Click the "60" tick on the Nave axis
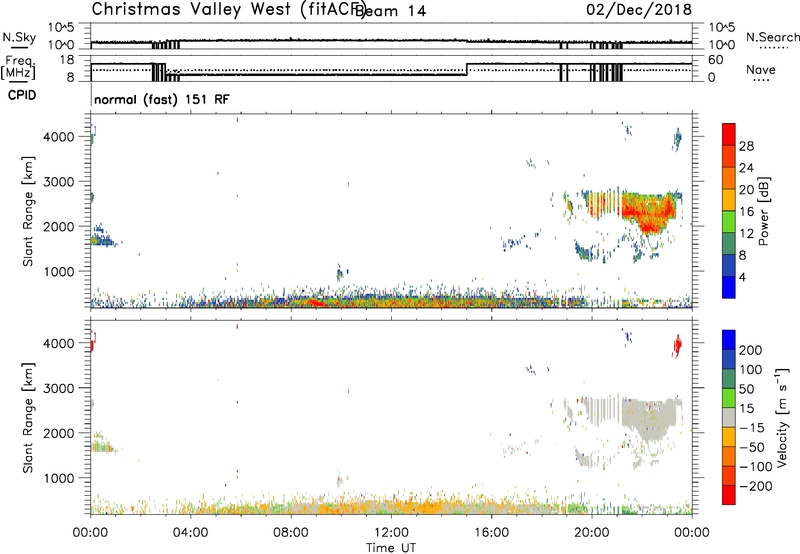 pos(716,60)
